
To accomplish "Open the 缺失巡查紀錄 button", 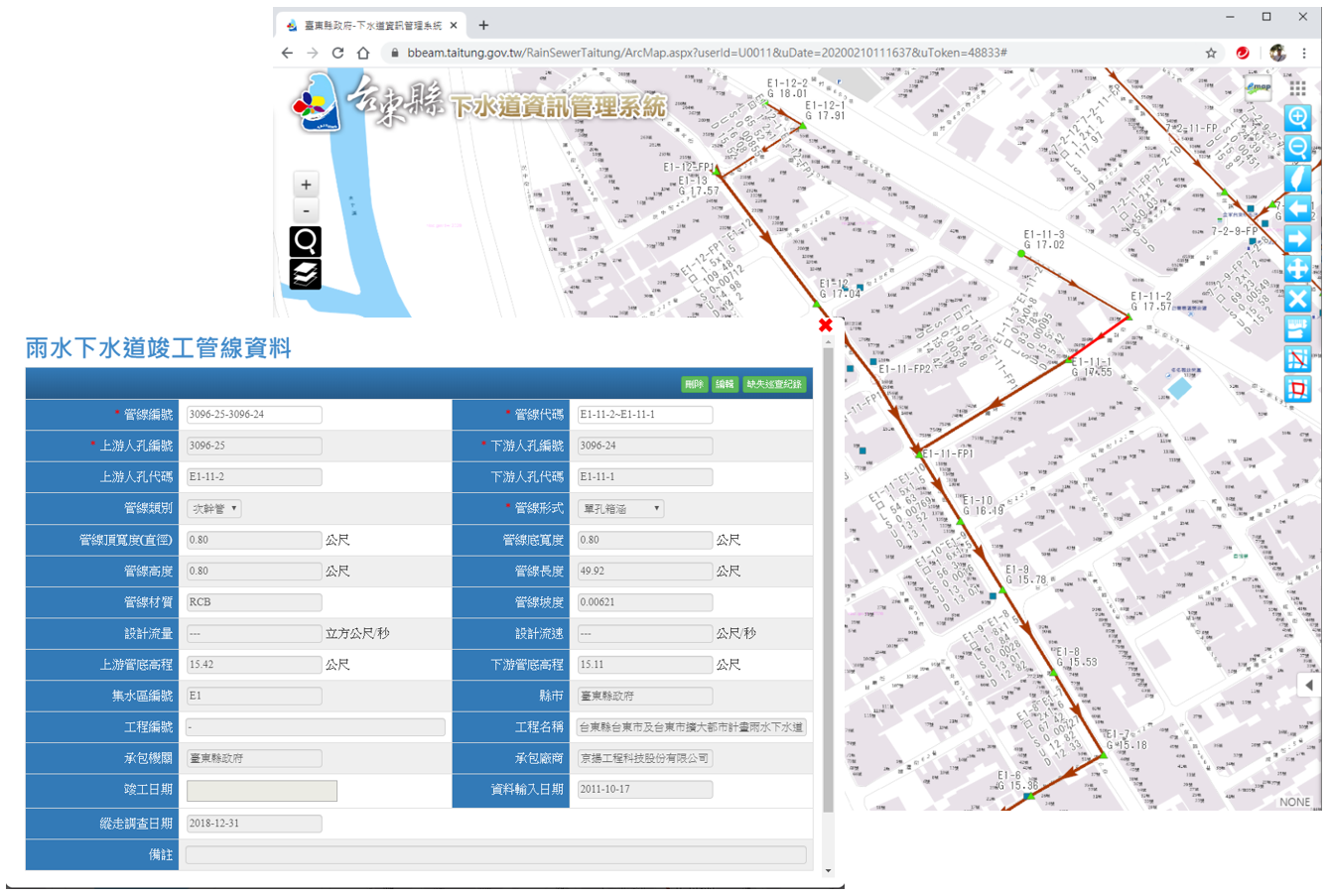I will click(774, 384).
